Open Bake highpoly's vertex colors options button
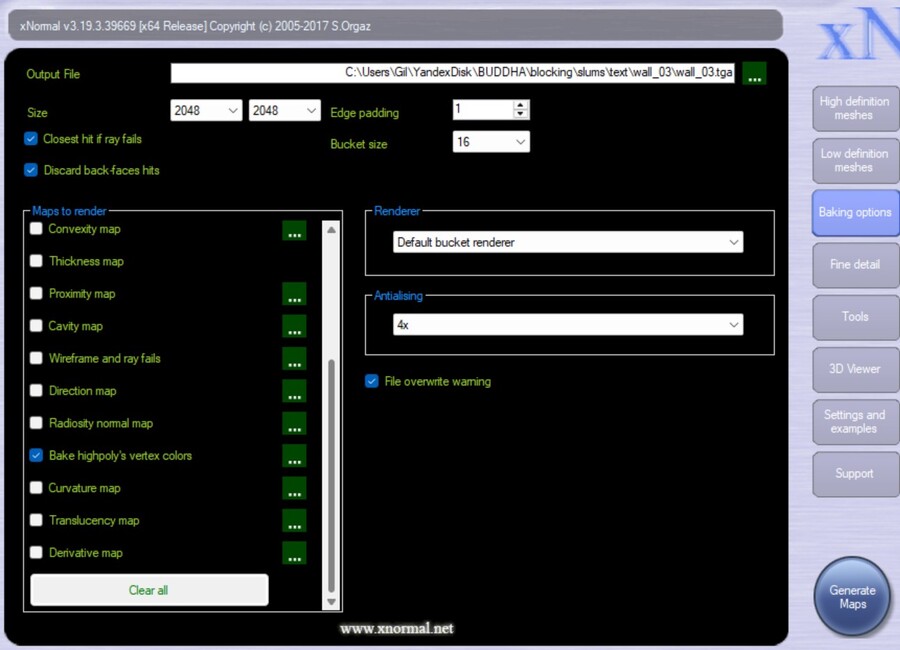The image size is (900, 650). click(294, 456)
